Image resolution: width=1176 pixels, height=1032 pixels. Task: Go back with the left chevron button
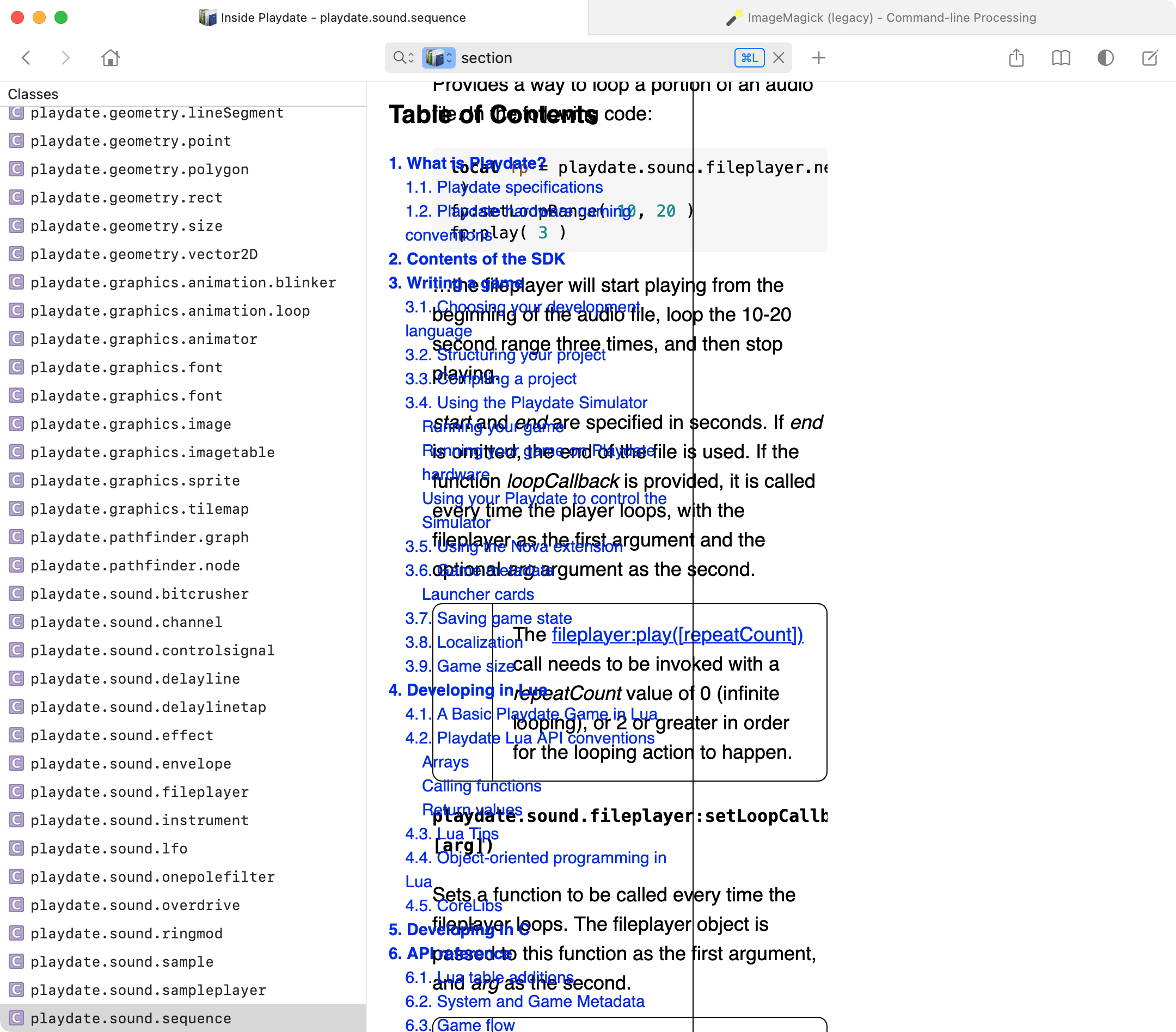point(26,58)
